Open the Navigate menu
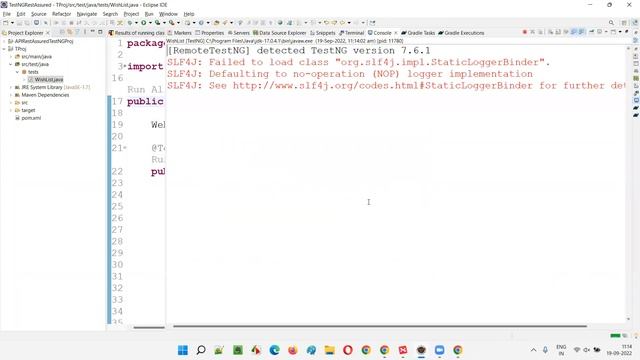The width and height of the screenshot is (640, 360). pos(87,14)
